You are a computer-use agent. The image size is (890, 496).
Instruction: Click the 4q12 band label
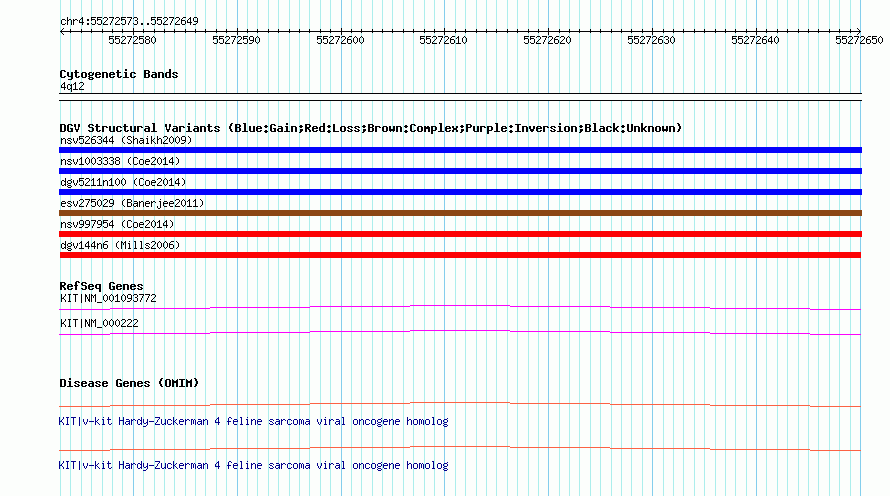pos(72,86)
